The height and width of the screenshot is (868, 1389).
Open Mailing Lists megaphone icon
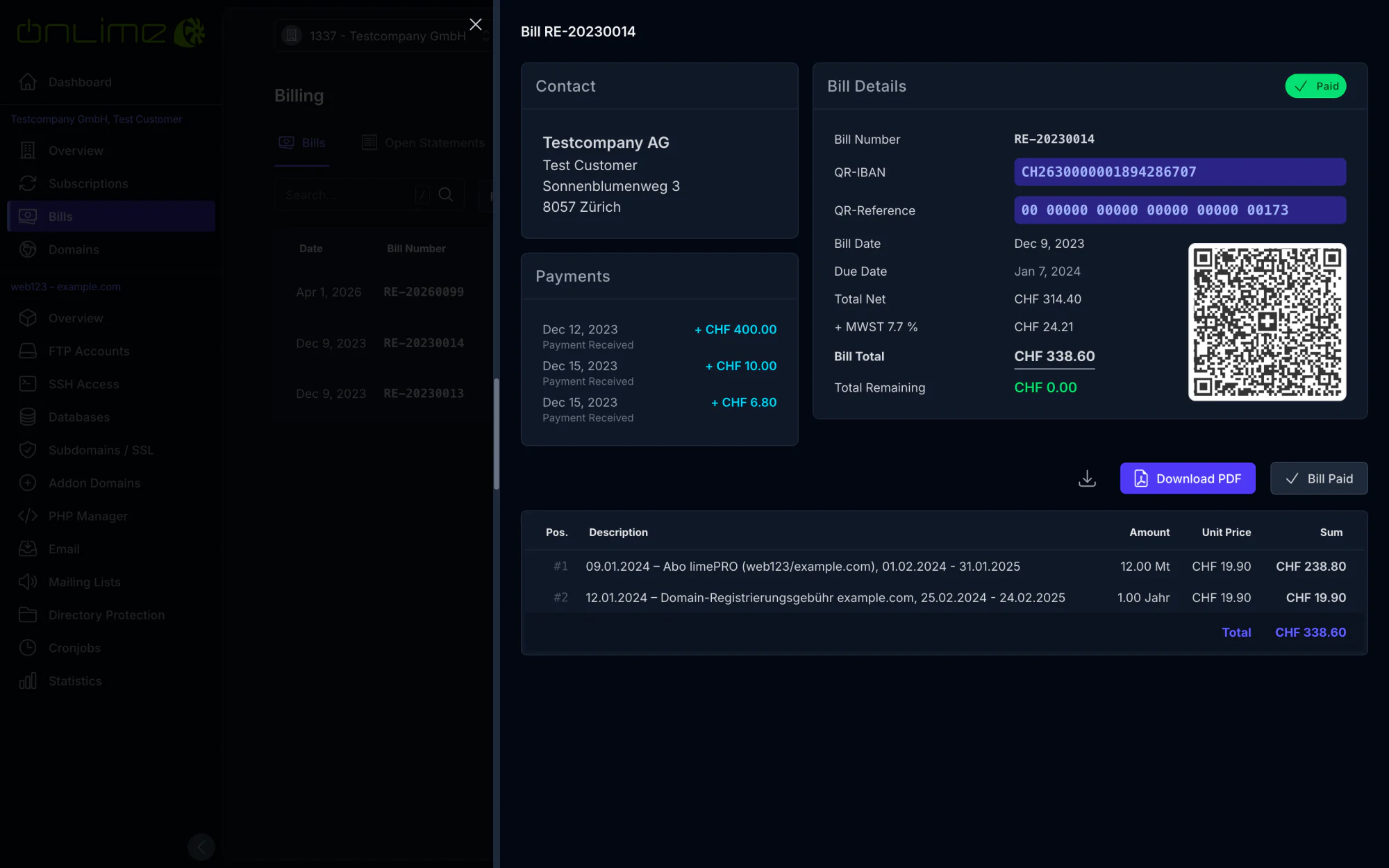point(28,582)
